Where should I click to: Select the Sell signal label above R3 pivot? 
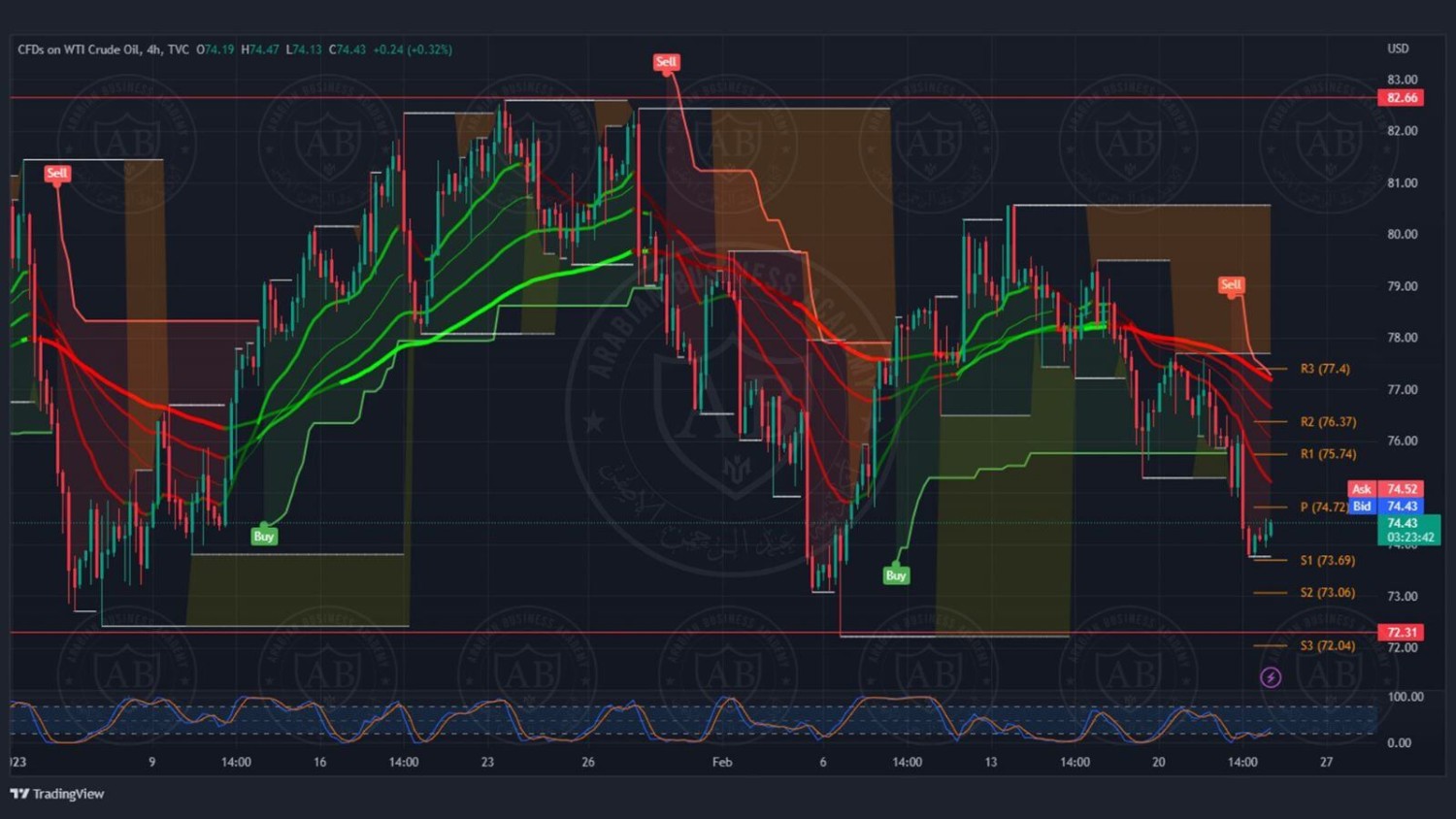click(1231, 284)
